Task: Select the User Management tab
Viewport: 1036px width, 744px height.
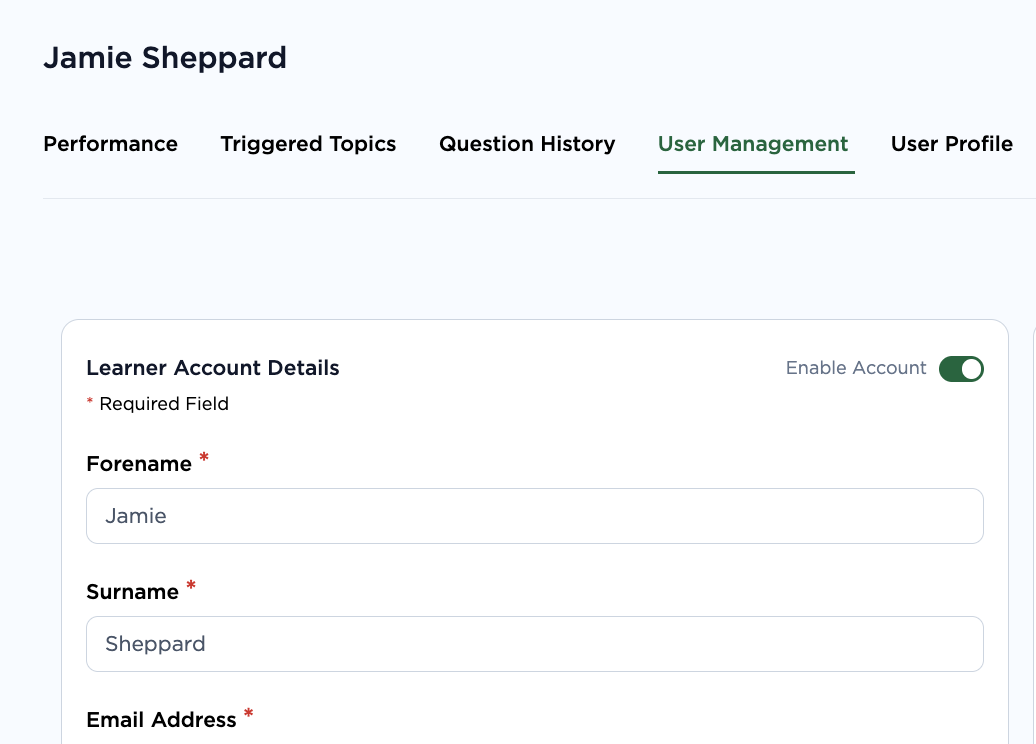Action: (x=753, y=144)
